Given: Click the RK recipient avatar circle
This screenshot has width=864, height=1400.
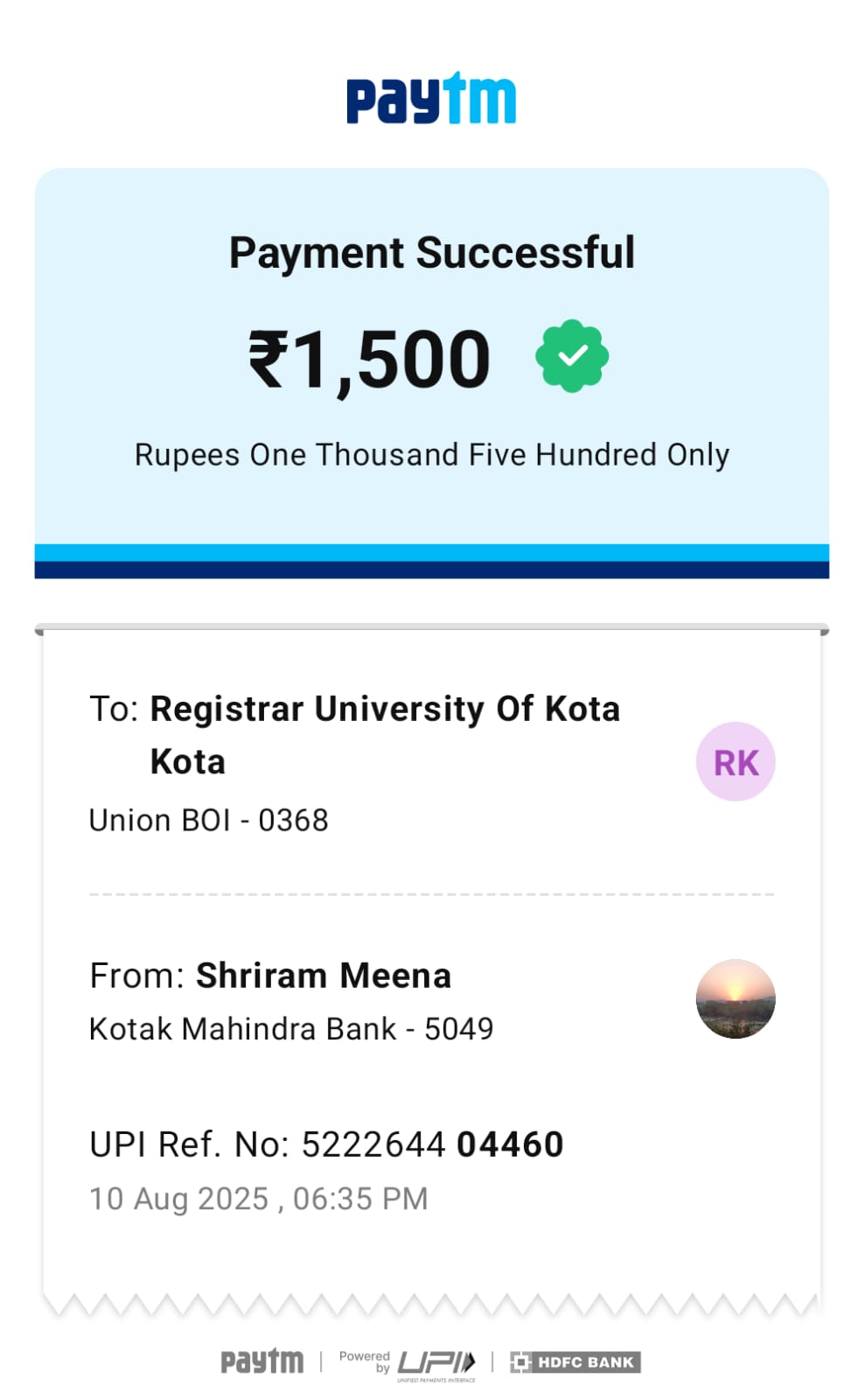Looking at the screenshot, I should click(735, 762).
